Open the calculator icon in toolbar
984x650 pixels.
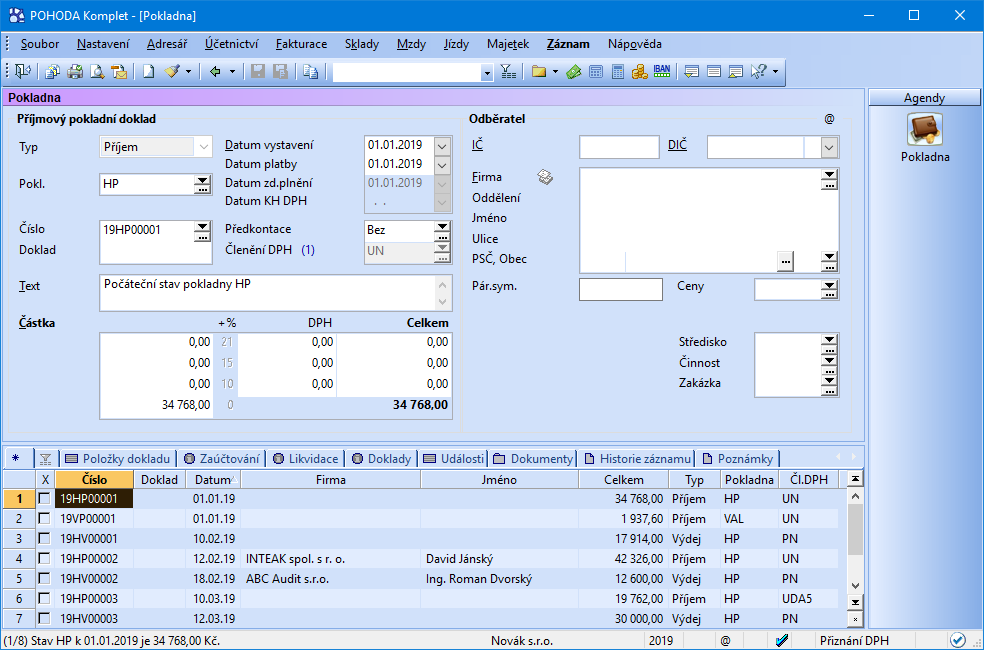618,72
